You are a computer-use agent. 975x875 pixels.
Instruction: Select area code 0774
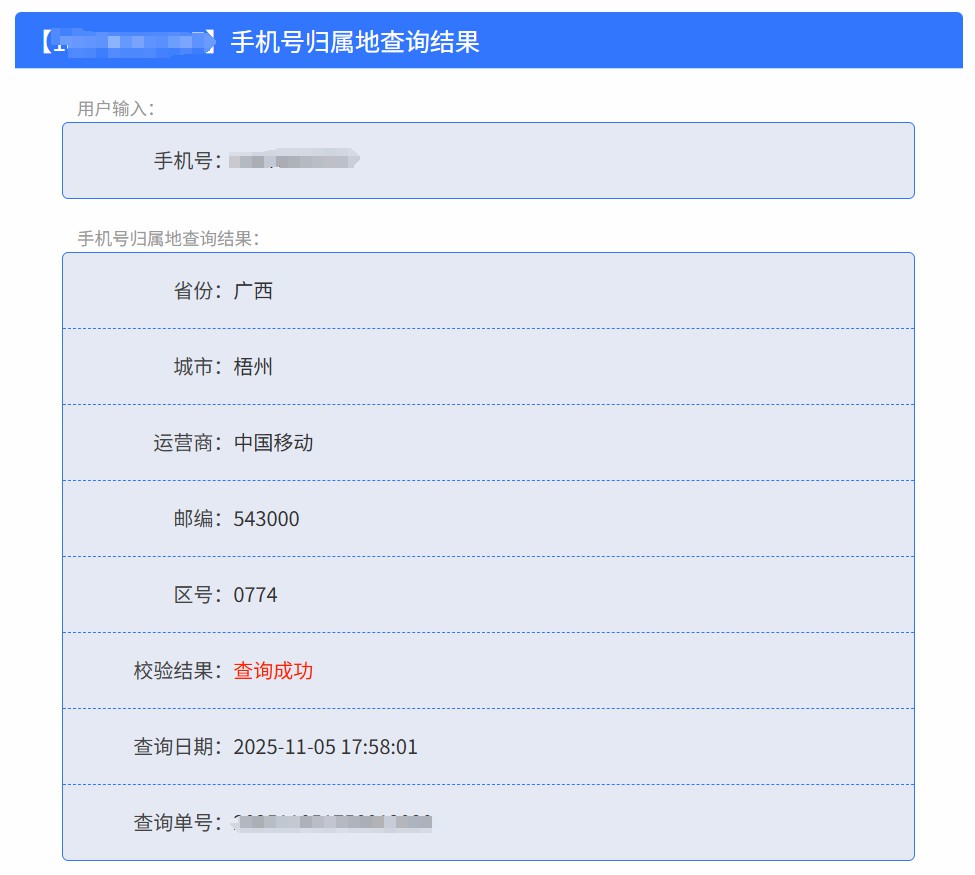pos(255,595)
